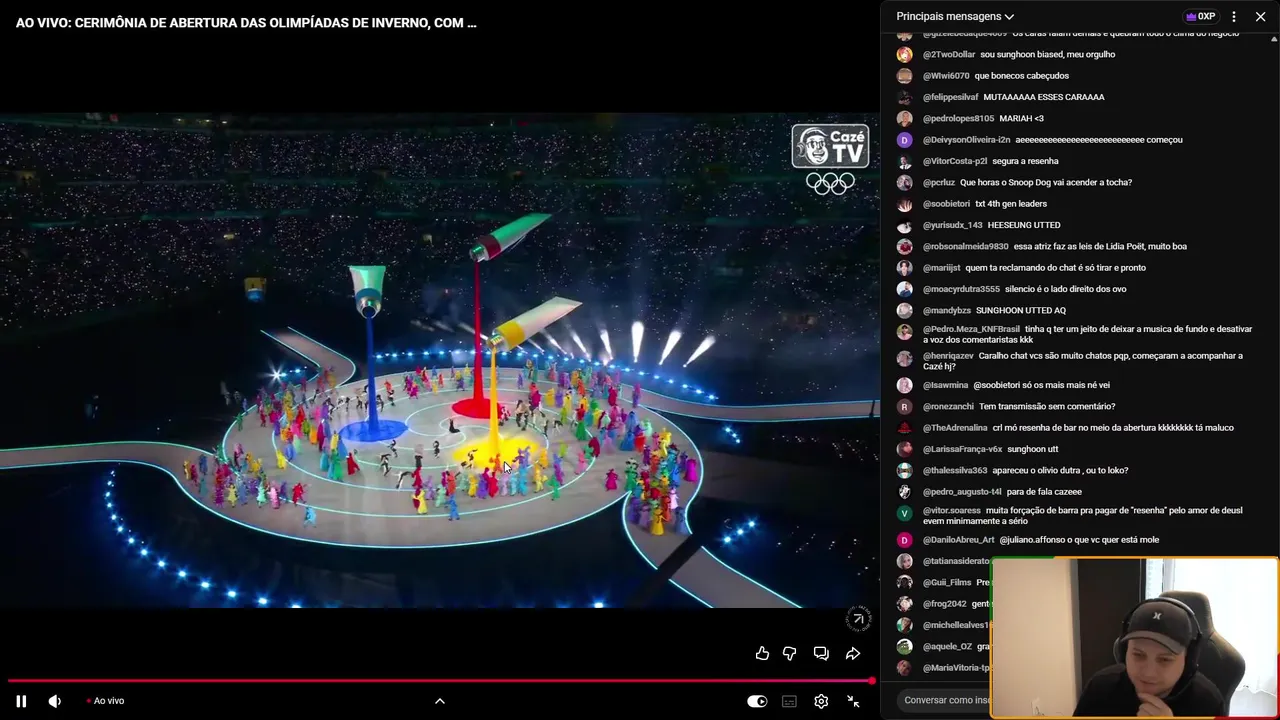Image resolution: width=1280 pixels, height=720 pixels.
Task: Open the circular arrow badge over video
Action: pyautogui.click(x=858, y=619)
